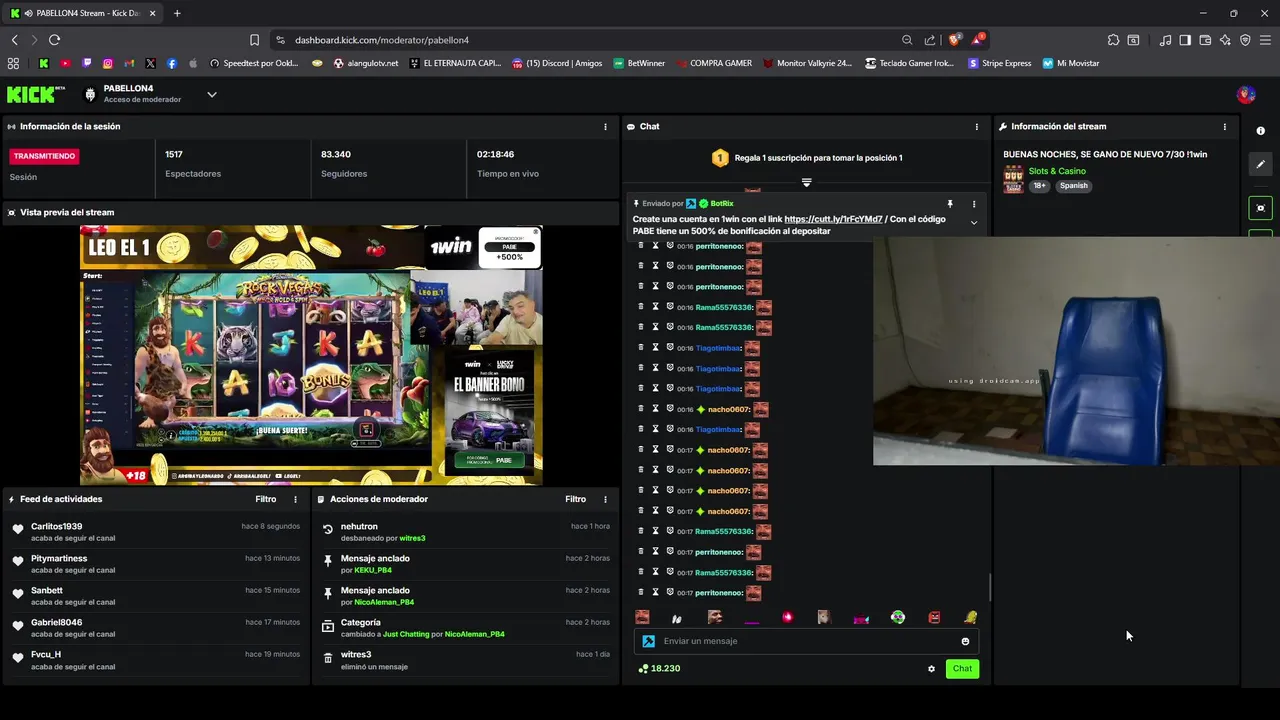Select the PABELLON4 Stream browser tab
Image resolution: width=1280 pixels, height=720 pixels.
click(x=84, y=13)
